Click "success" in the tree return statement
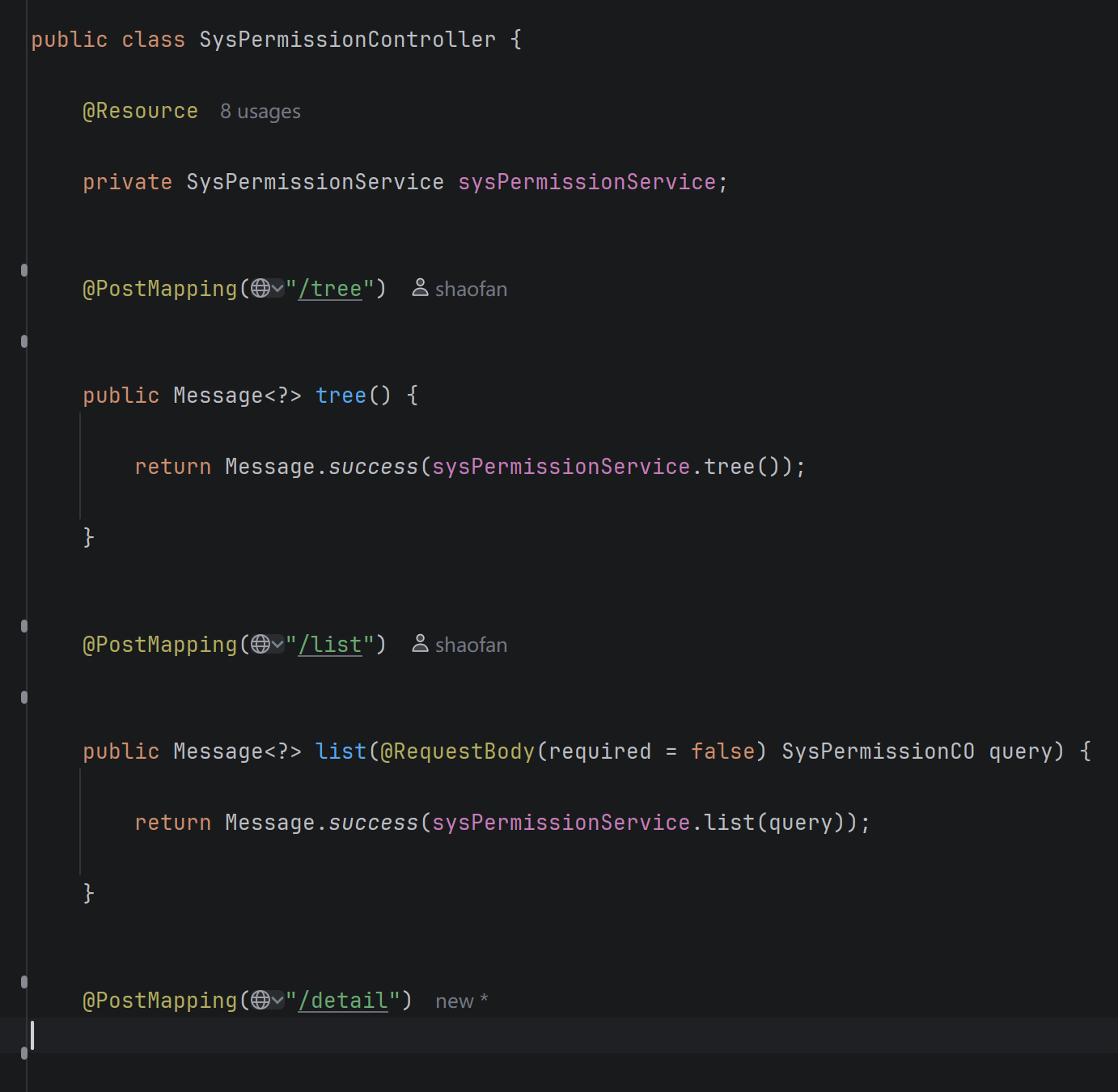This screenshot has height=1092, width=1118. click(x=373, y=467)
